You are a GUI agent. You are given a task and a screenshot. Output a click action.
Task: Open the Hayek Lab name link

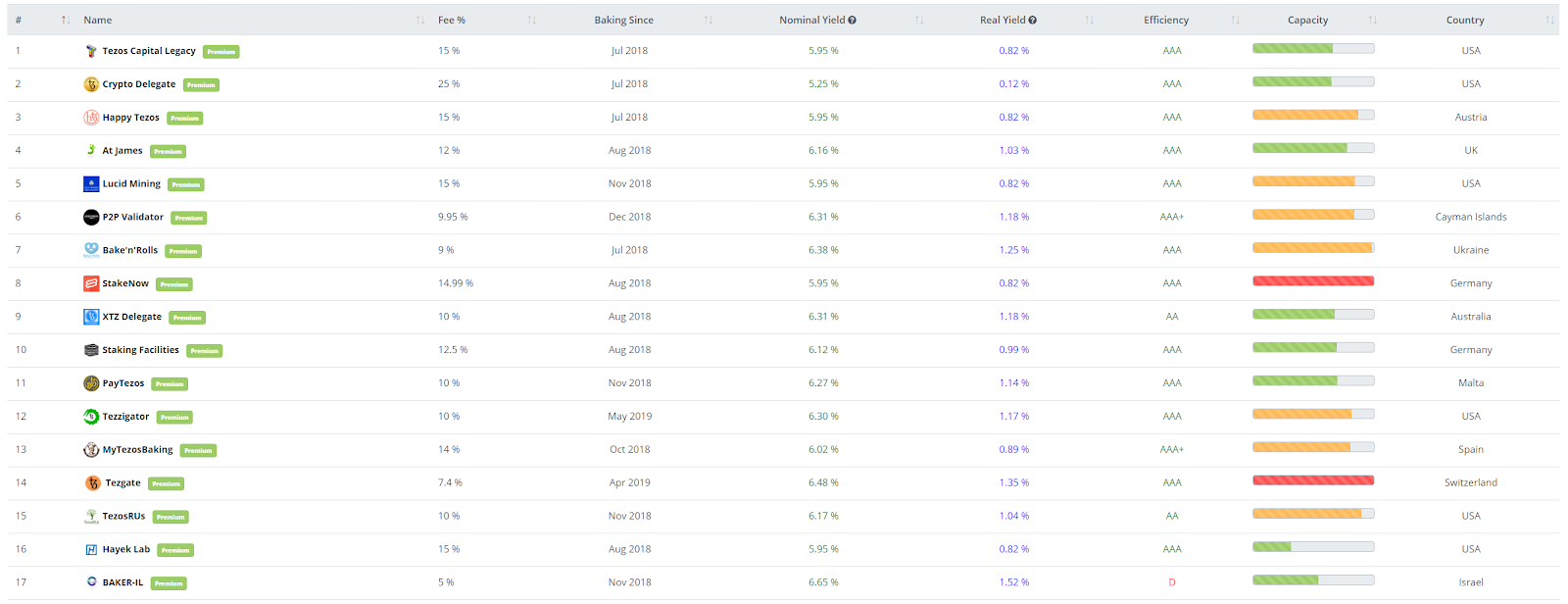click(x=126, y=549)
